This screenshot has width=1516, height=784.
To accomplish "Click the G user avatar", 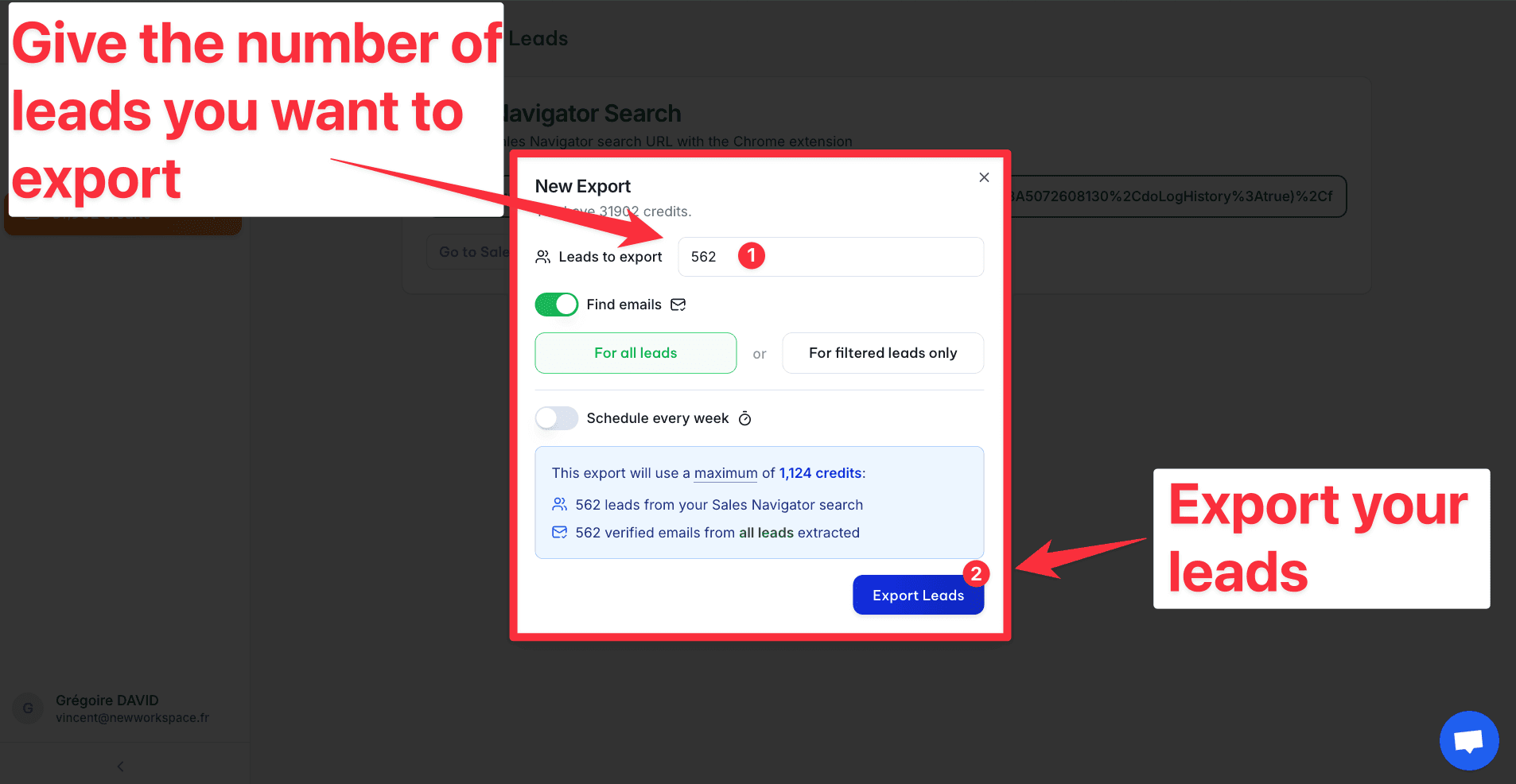I will point(28,708).
